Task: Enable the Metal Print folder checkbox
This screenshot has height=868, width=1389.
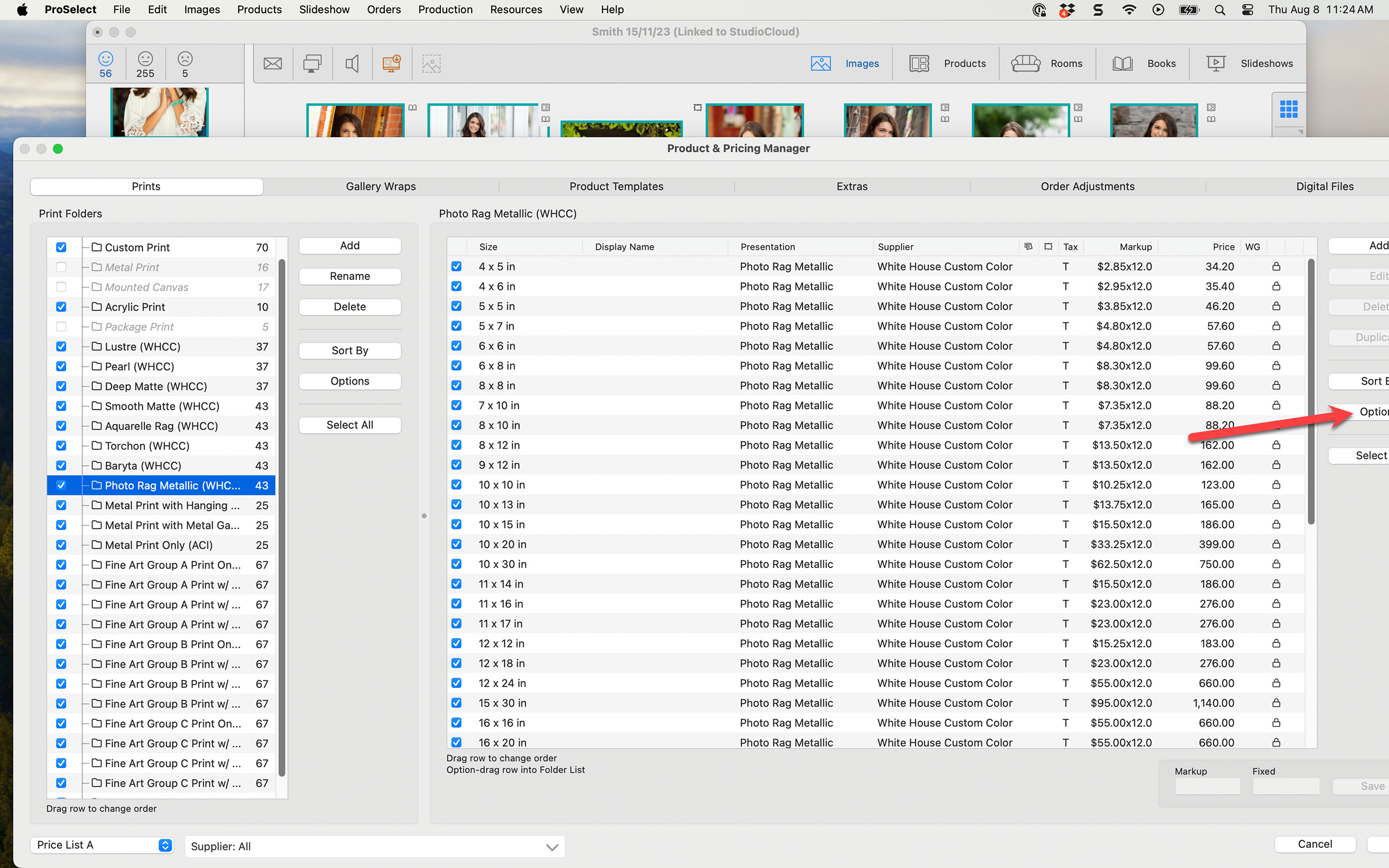Action: 61,267
